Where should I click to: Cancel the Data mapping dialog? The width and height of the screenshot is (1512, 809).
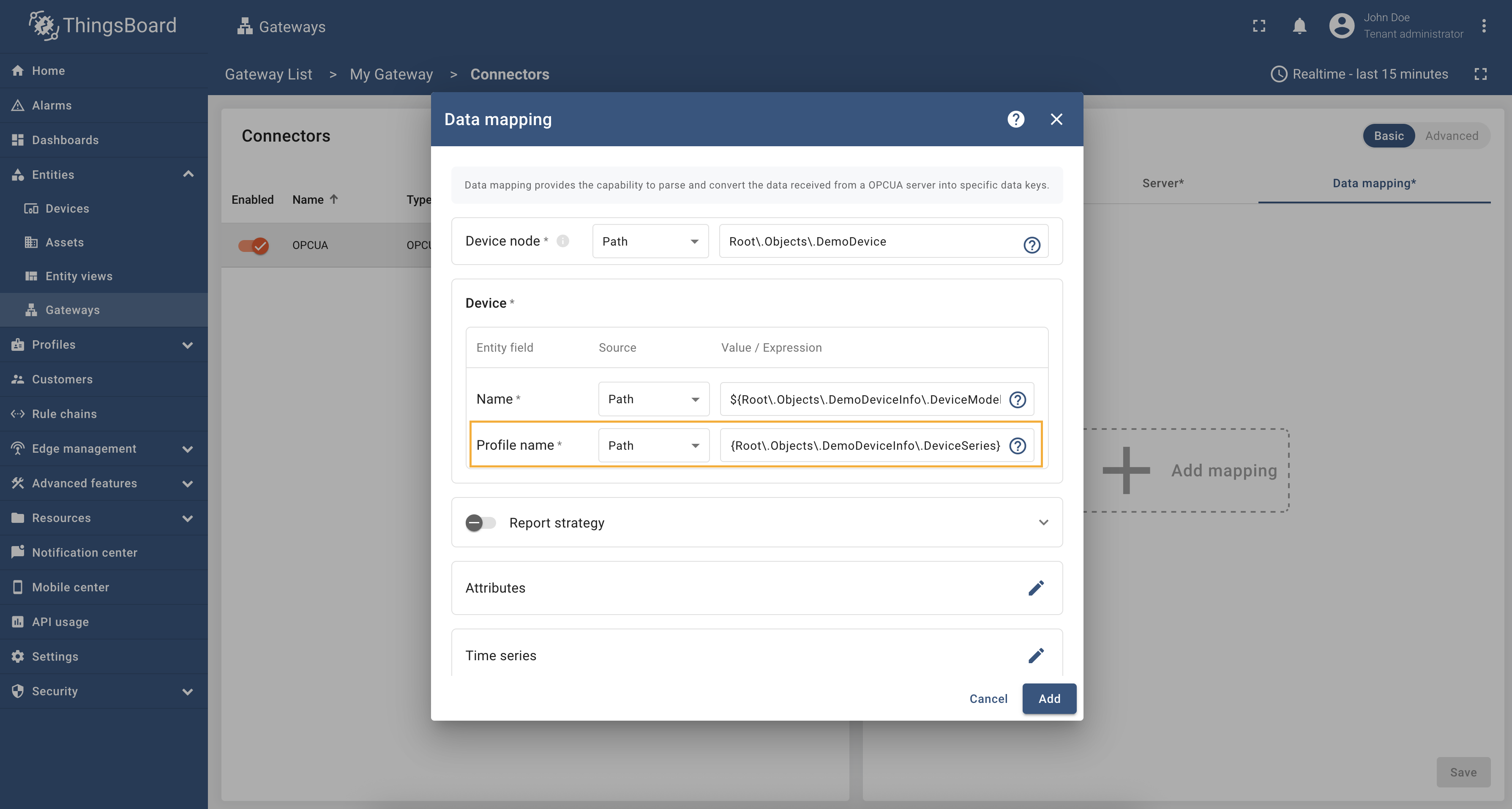point(988,699)
